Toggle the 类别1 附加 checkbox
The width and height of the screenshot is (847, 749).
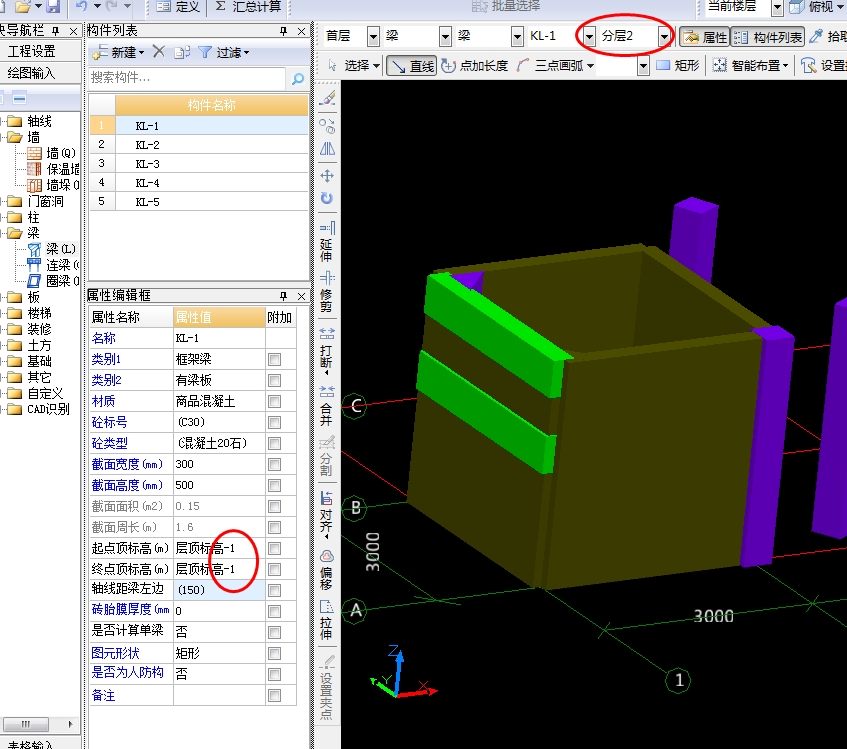[274, 360]
